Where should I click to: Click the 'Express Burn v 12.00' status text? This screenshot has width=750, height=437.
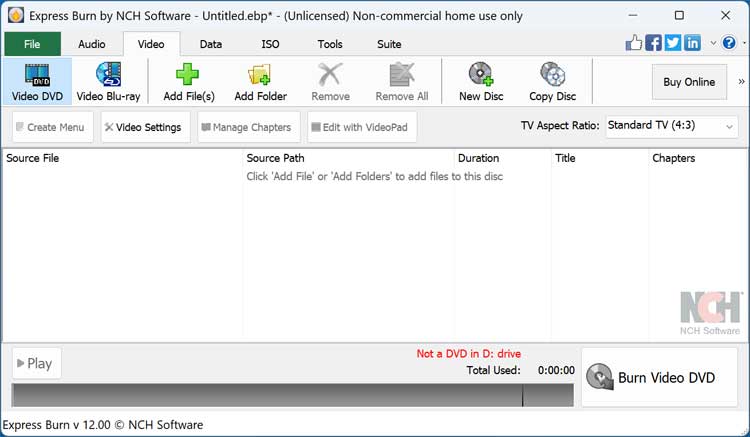103,425
